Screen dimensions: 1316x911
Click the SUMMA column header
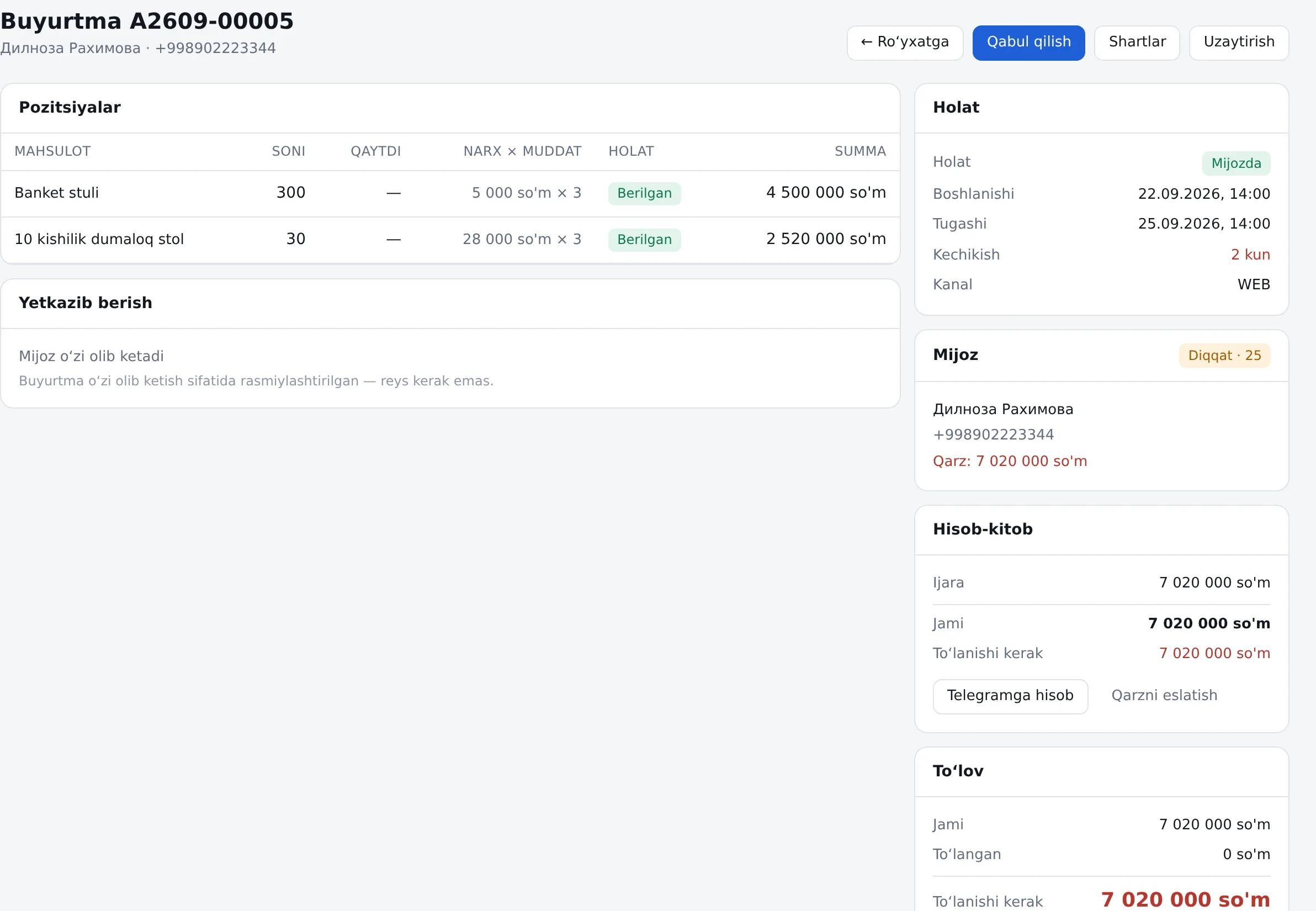pyautogui.click(x=860, y=151)
